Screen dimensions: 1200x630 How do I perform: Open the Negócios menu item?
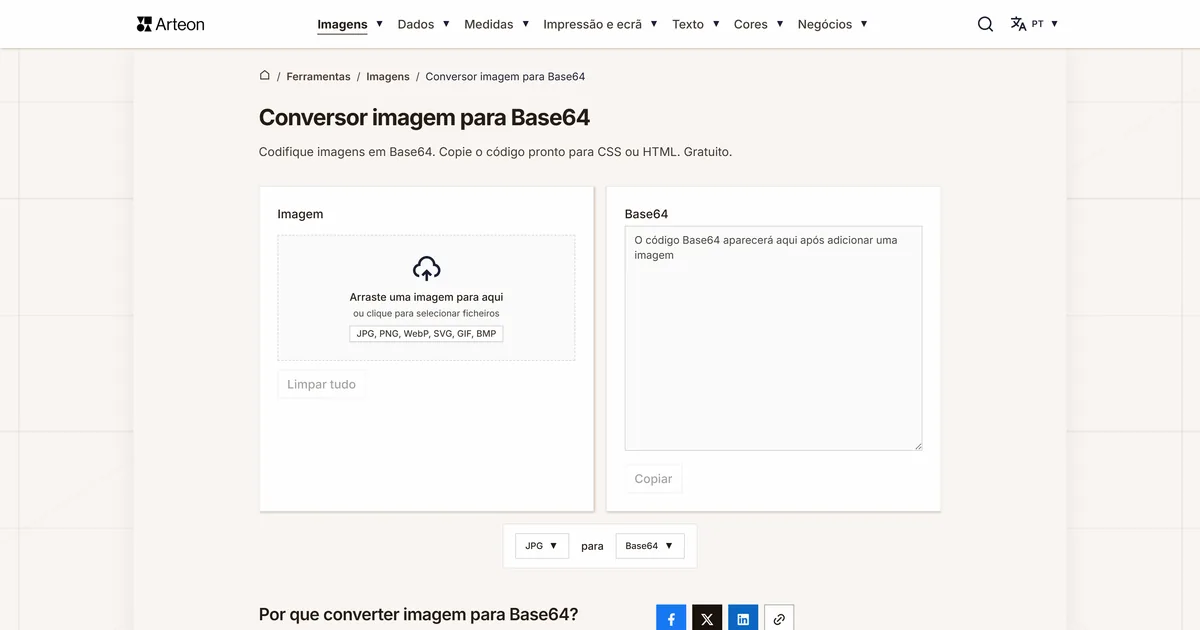point(825,24)
